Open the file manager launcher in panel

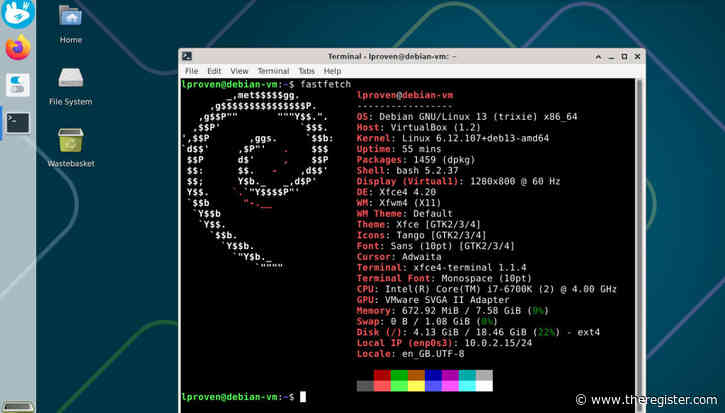point(18,85)
